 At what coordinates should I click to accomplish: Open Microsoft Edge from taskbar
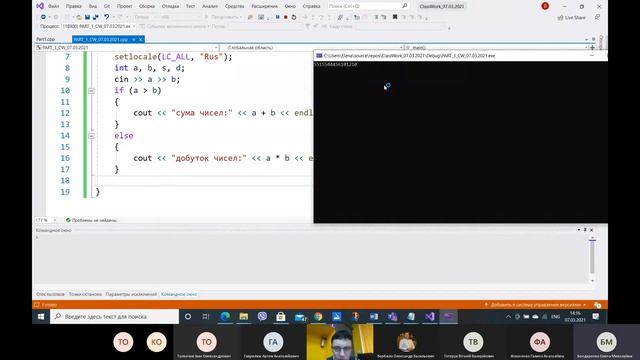pos(225,316)
